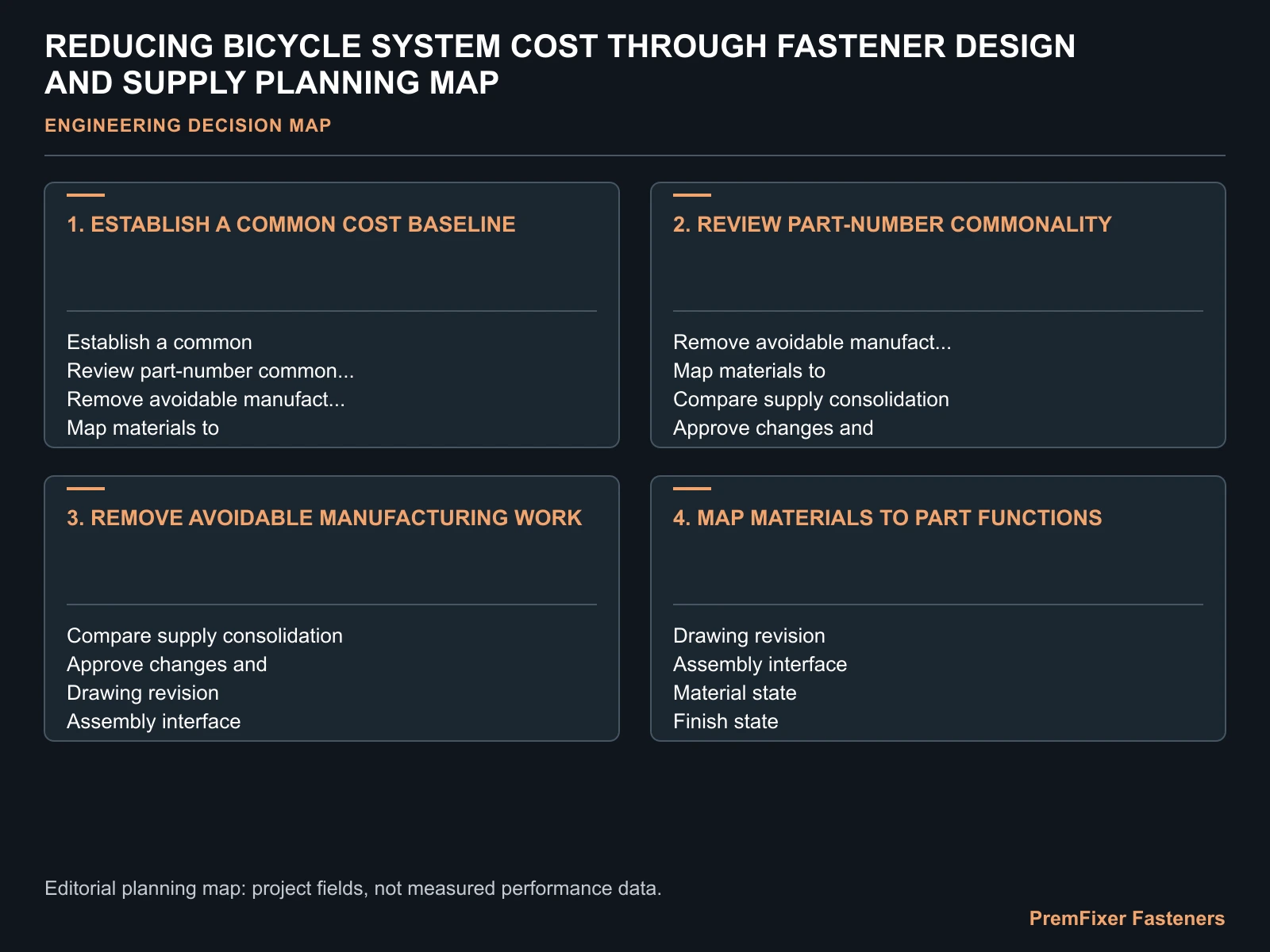Viewport: 1270px width, 952px height.
Task: Pick "Assembly interface" in card 4
Action: (x=760, y=664)
